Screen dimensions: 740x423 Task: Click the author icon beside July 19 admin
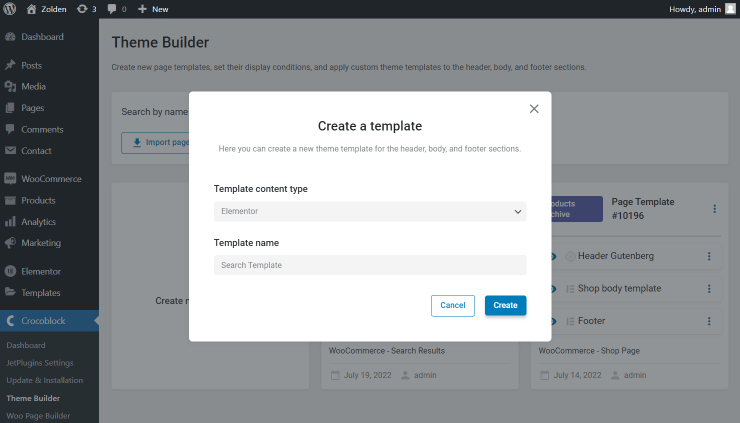click(405, 375)
